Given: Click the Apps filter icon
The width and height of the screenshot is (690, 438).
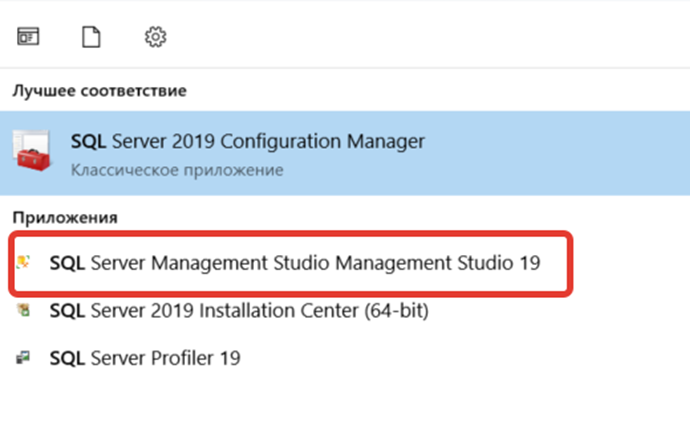Looking at the screenshot, I should (x=27, y=37).
